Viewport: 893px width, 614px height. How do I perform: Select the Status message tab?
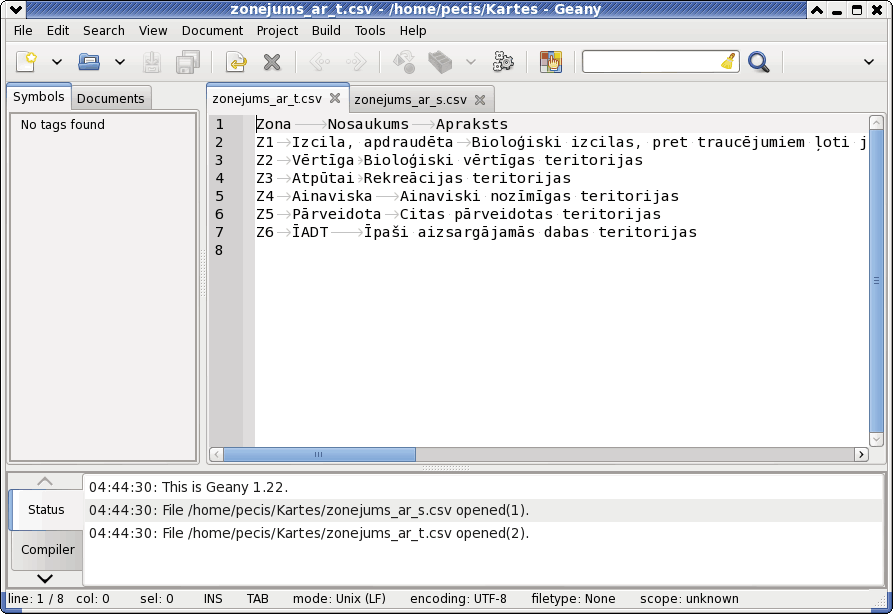(46, 510)
